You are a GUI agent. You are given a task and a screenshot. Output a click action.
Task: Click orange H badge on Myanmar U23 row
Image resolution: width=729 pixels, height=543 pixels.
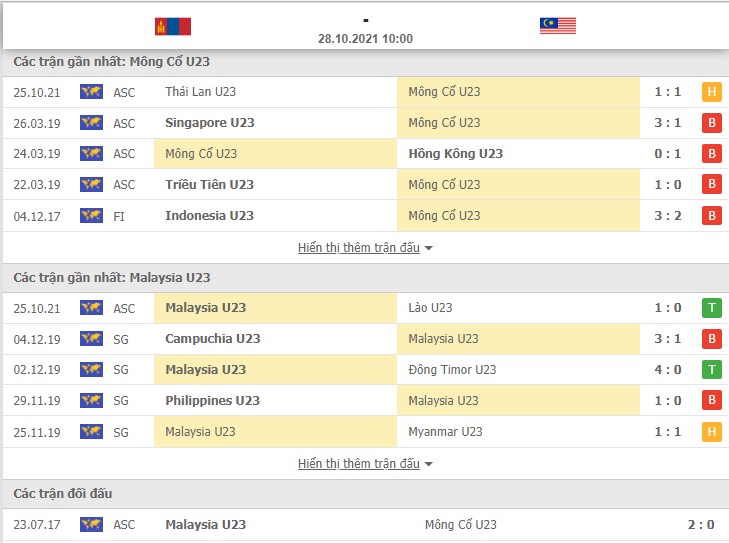711,431
